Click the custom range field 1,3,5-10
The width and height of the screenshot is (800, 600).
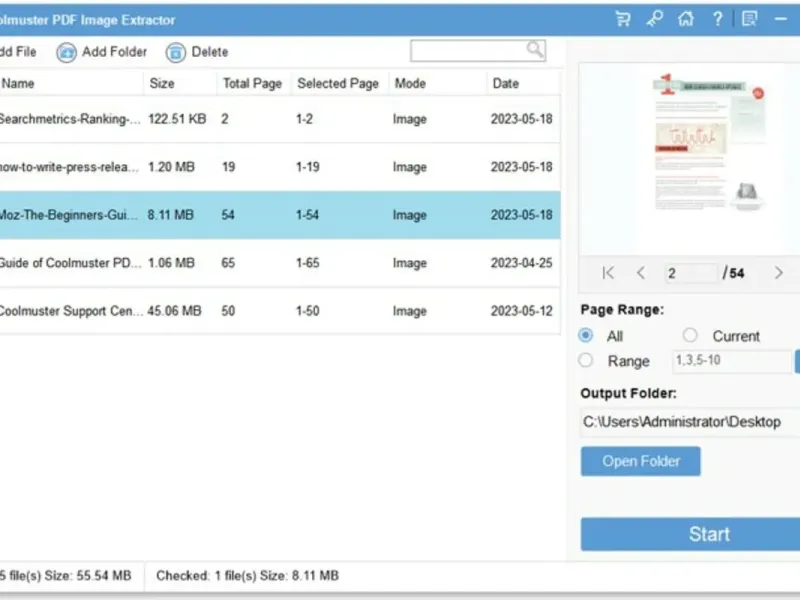click(732, 361)
